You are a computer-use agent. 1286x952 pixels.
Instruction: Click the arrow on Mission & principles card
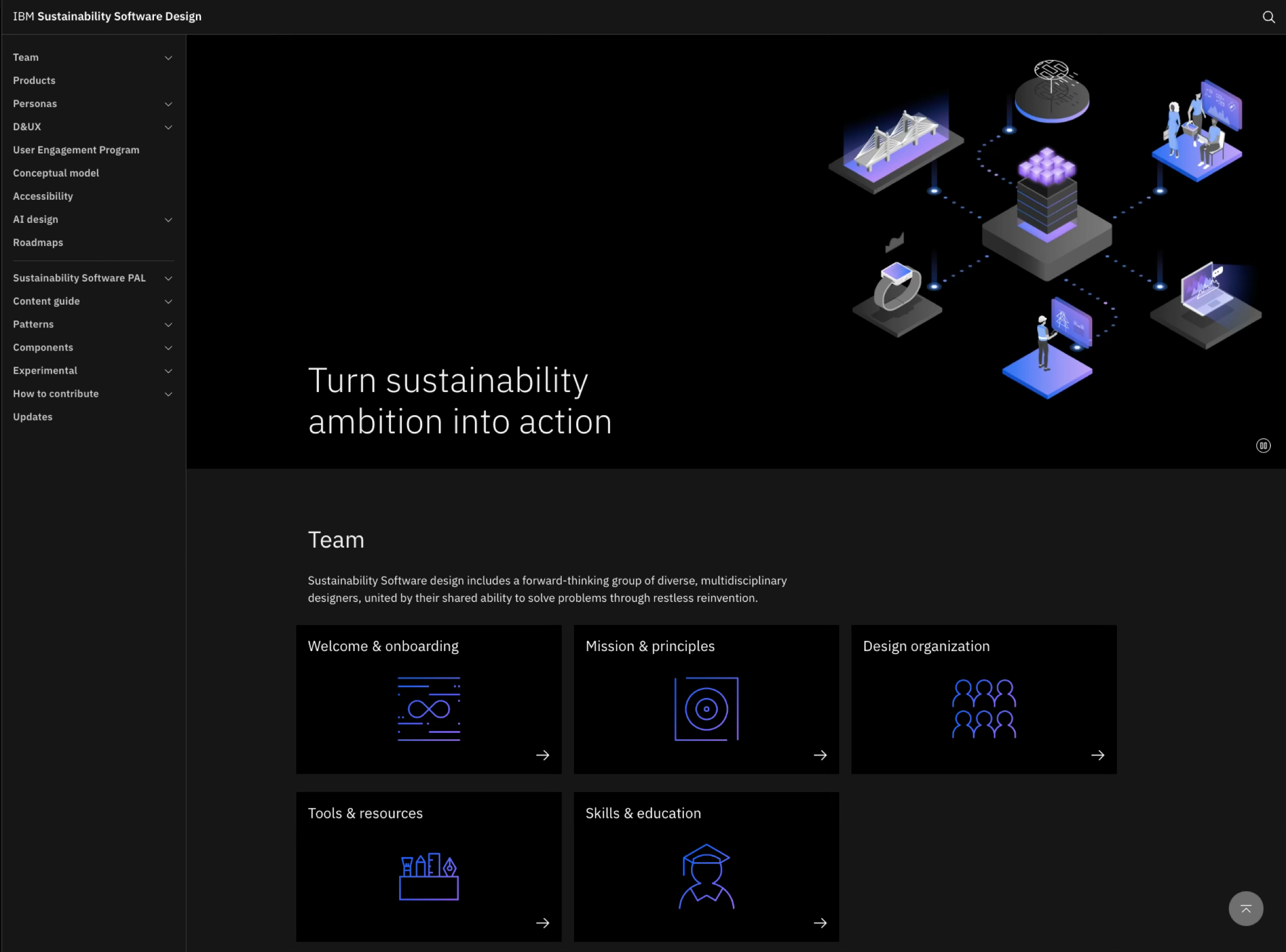tap(820, 755)
